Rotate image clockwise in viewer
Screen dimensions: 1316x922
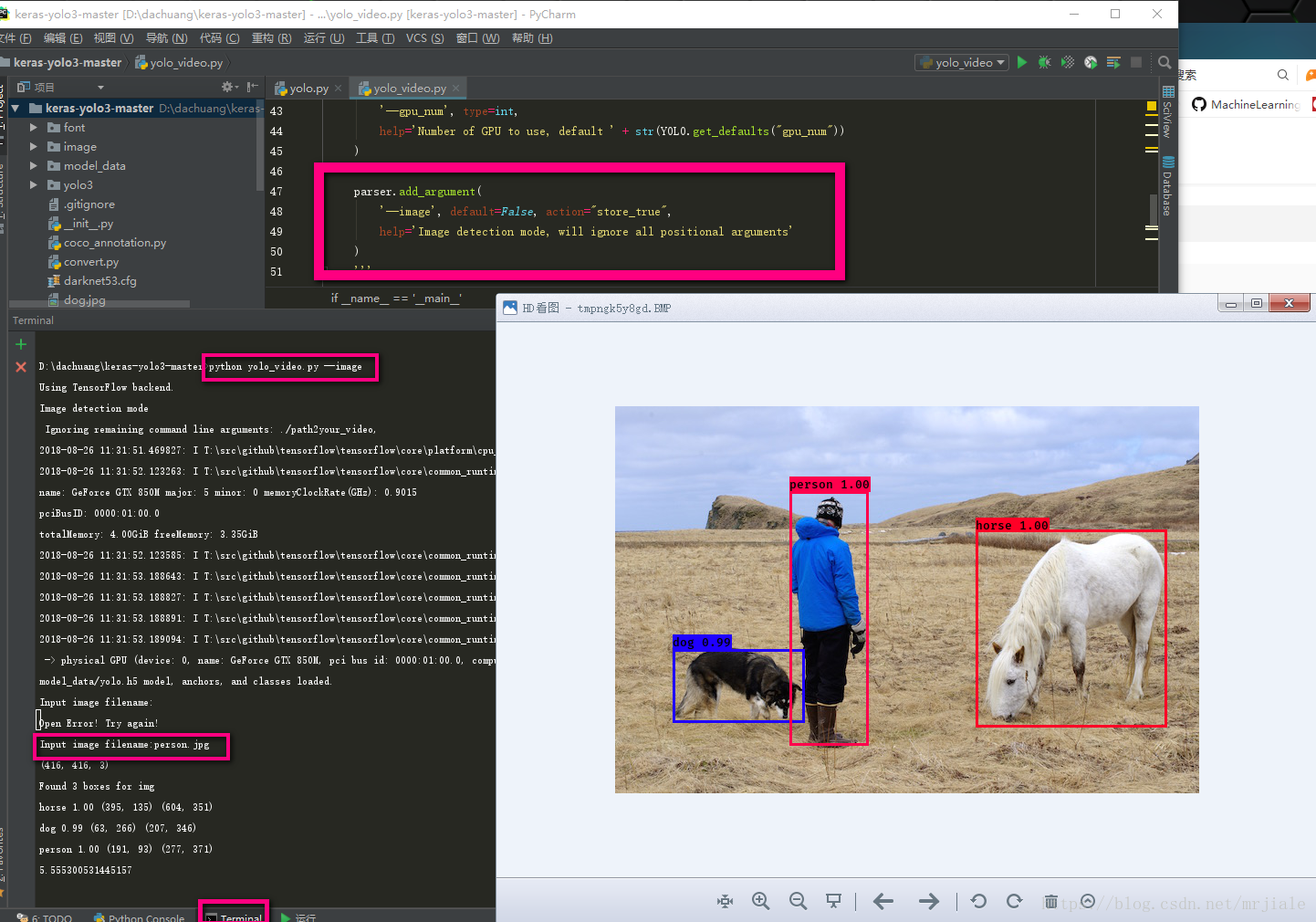(1014, 901)
